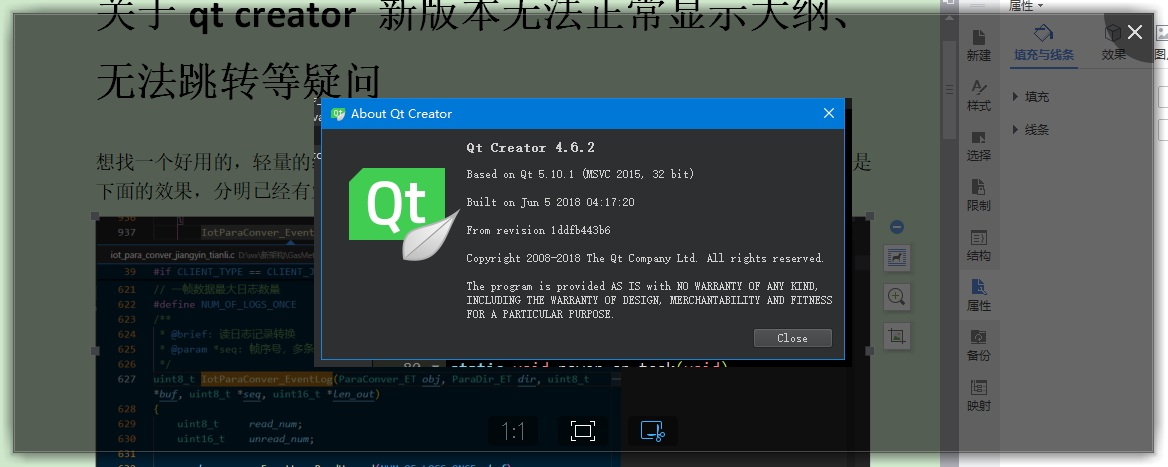This screenshot has width=1168, height=467.
Task: Close About Qt Creator dialog via title bar X
Action: point(828,113)
